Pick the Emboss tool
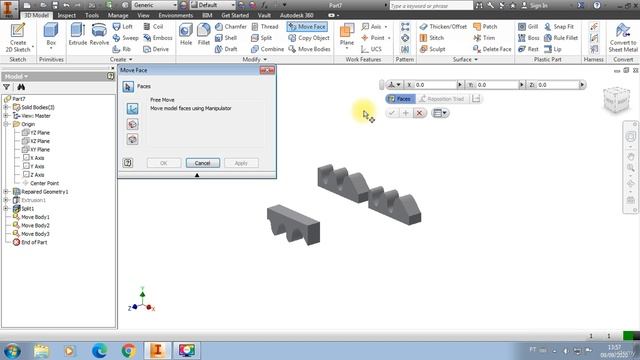 [x=158, y=38]
